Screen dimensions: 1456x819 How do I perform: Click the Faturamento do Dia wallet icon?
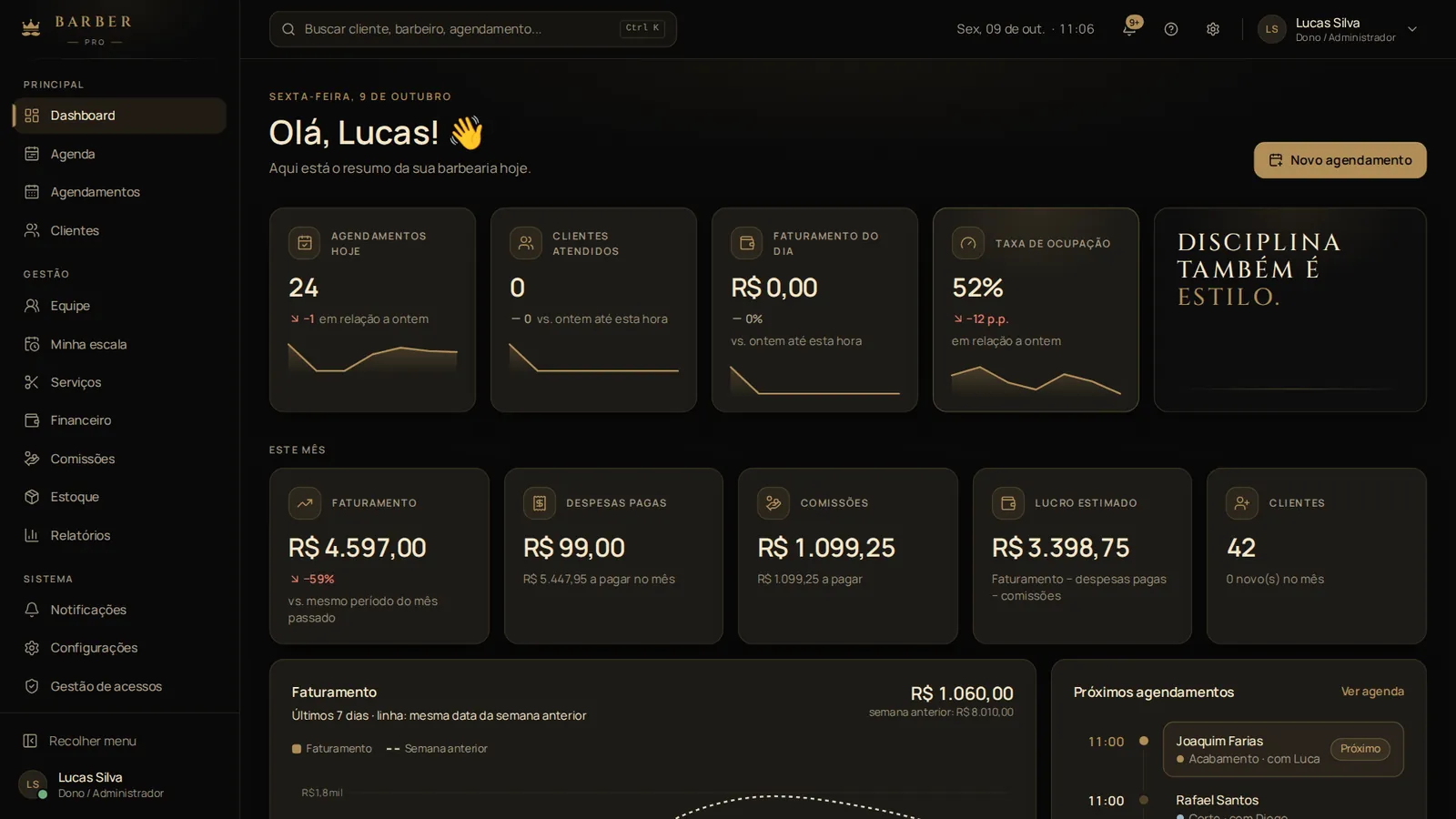[747, 243]
